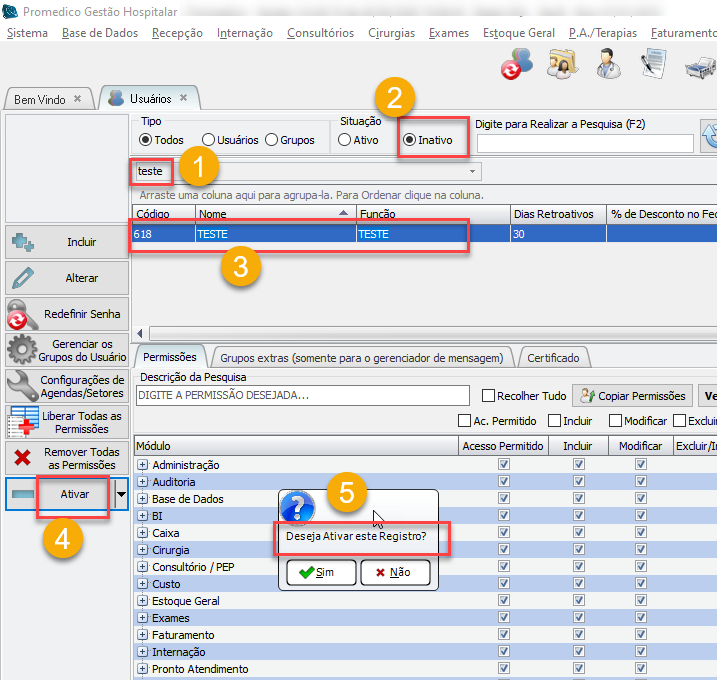Screen dimensions: 717x680
Task: Check the Recolher Tudo checkbox
Action: pos(489,396)
